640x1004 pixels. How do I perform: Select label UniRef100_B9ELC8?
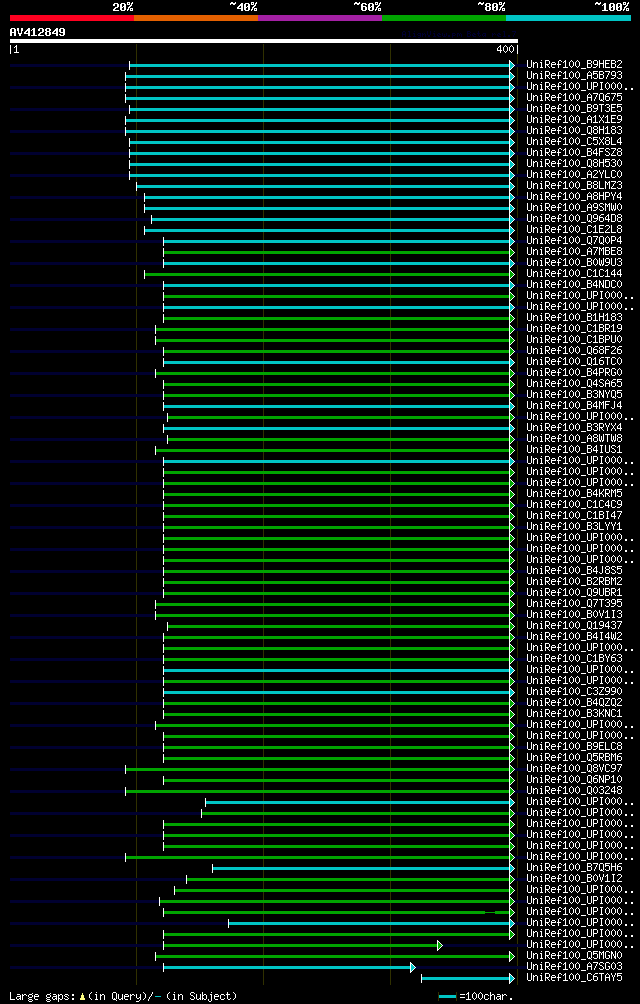(x=573, y=746)
